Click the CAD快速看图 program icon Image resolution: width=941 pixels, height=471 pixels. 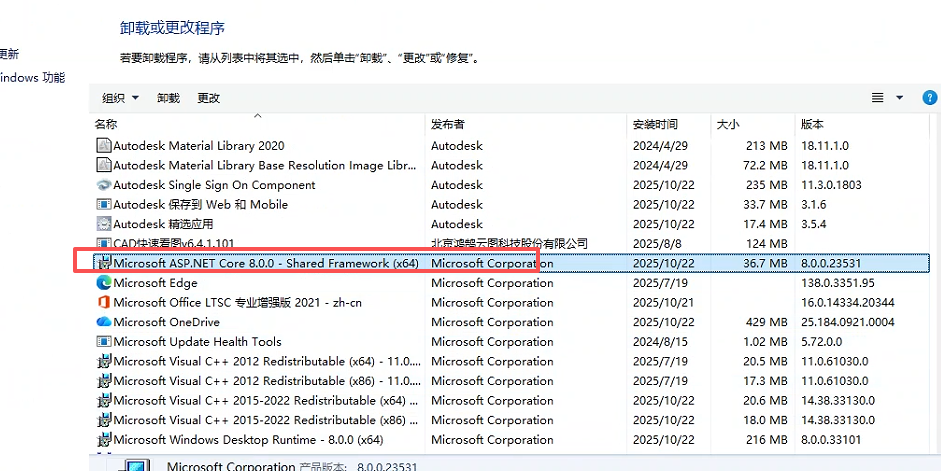(103, 244)
